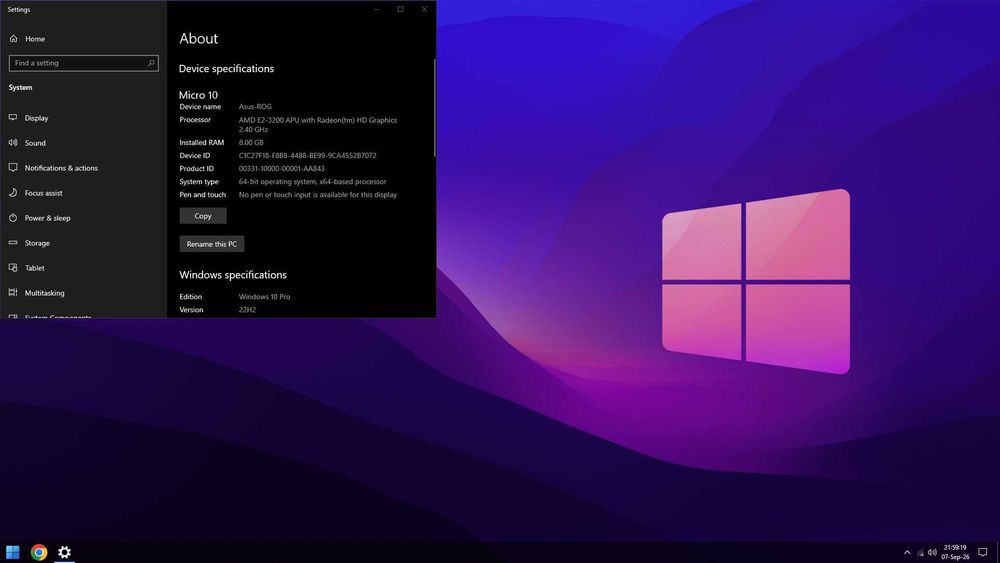Open the Action Center notifications icon
The height and width of the screenshot is (563, 1000).
(983, 552)
